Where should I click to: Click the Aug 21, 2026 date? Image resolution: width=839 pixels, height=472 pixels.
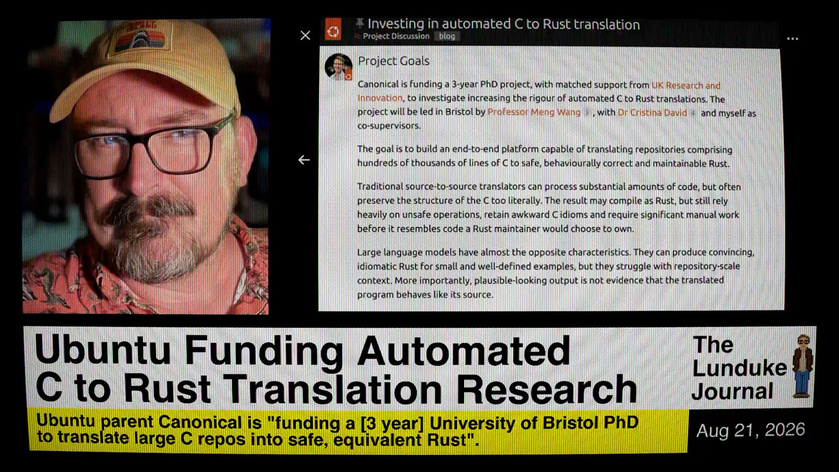click(x=750, y=430)
